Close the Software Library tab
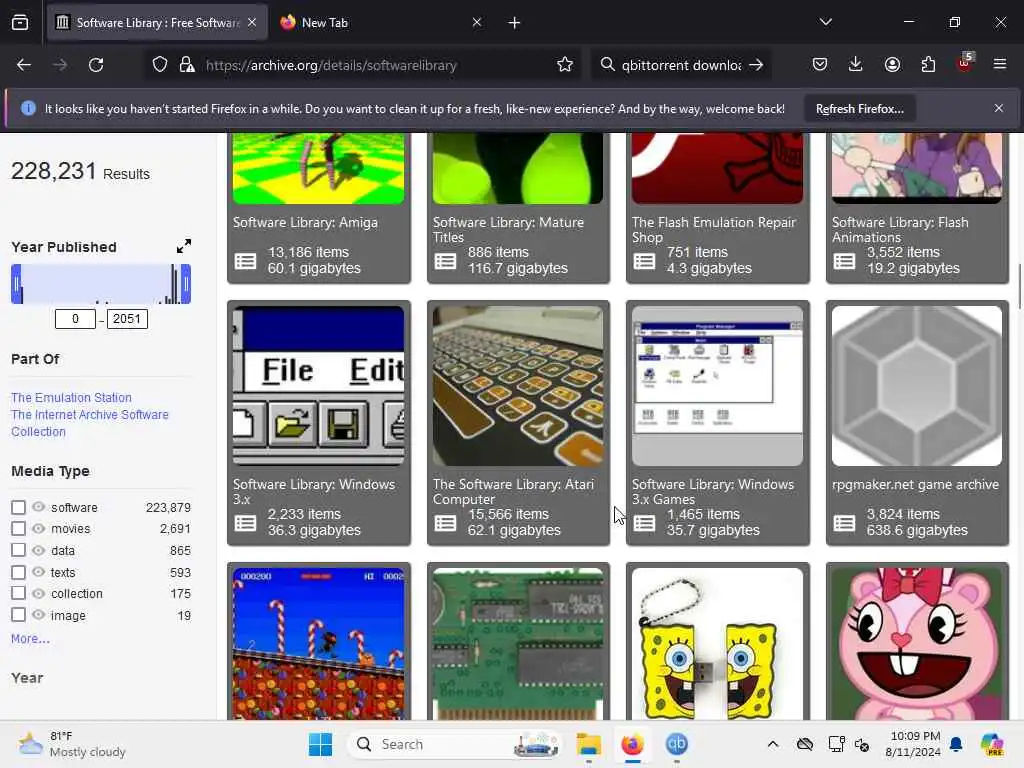 [x=252, y=23]
